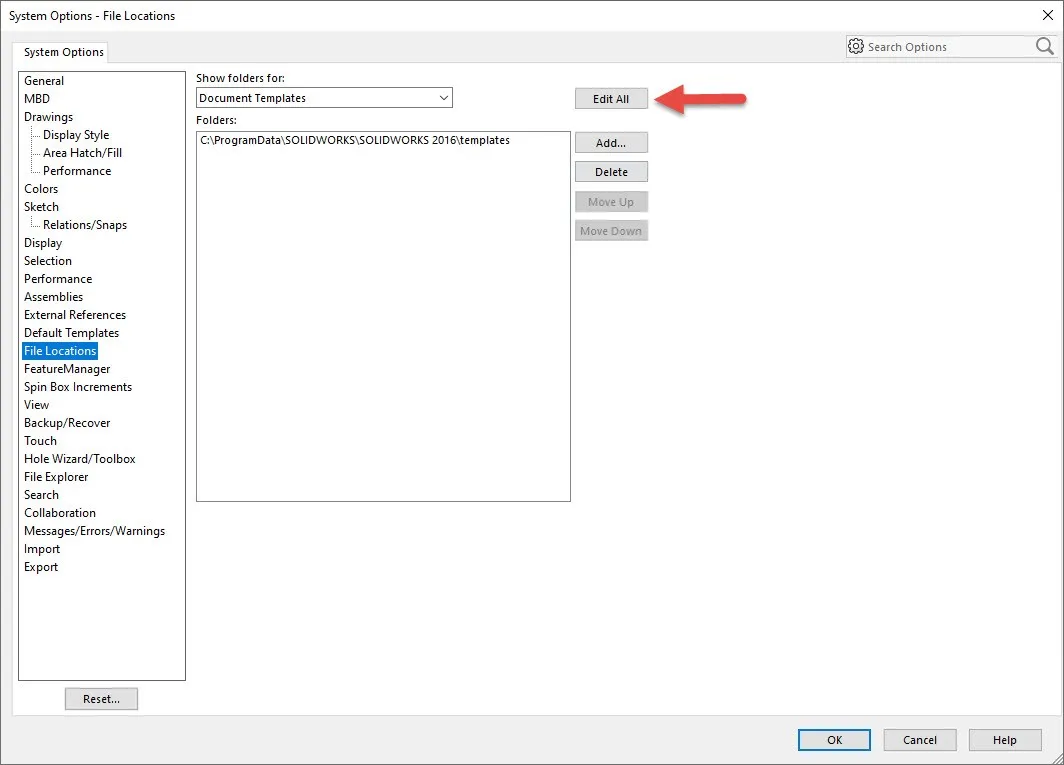Select the Default Templates category

point(71,332)
